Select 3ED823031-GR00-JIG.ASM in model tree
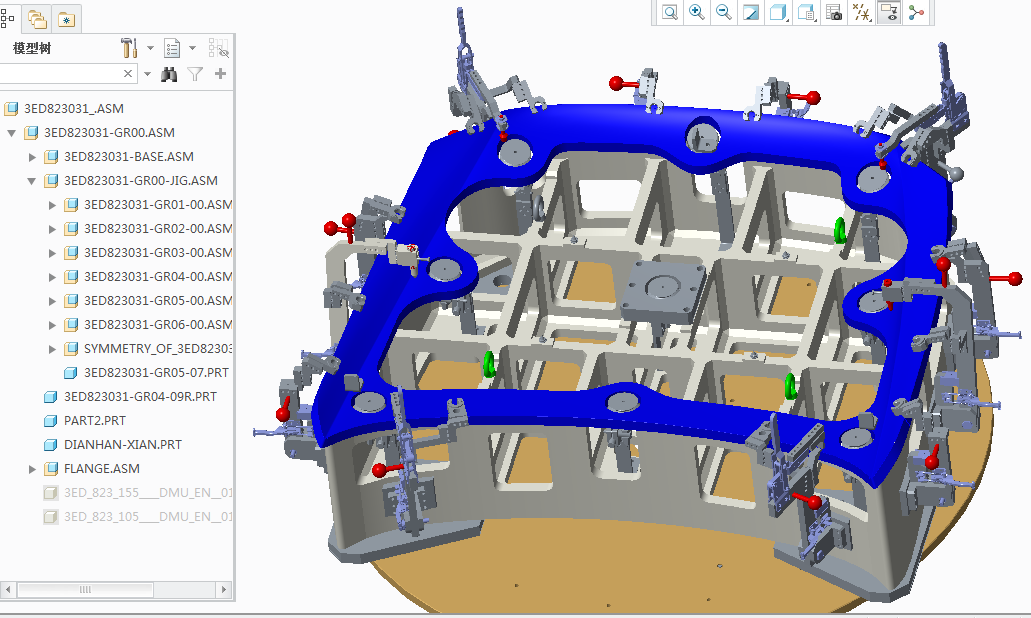Screen dimensions: 1031x618 click(141, 181)
